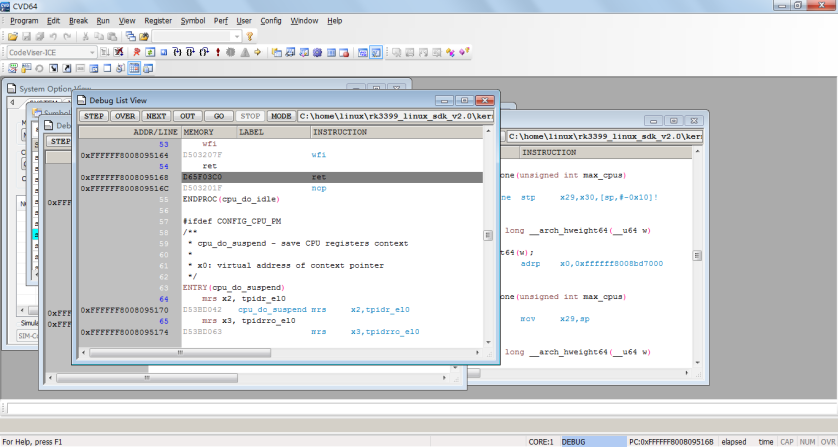
Task: Click the cascade windows icon in toolbar
Action: pos(130,36)
